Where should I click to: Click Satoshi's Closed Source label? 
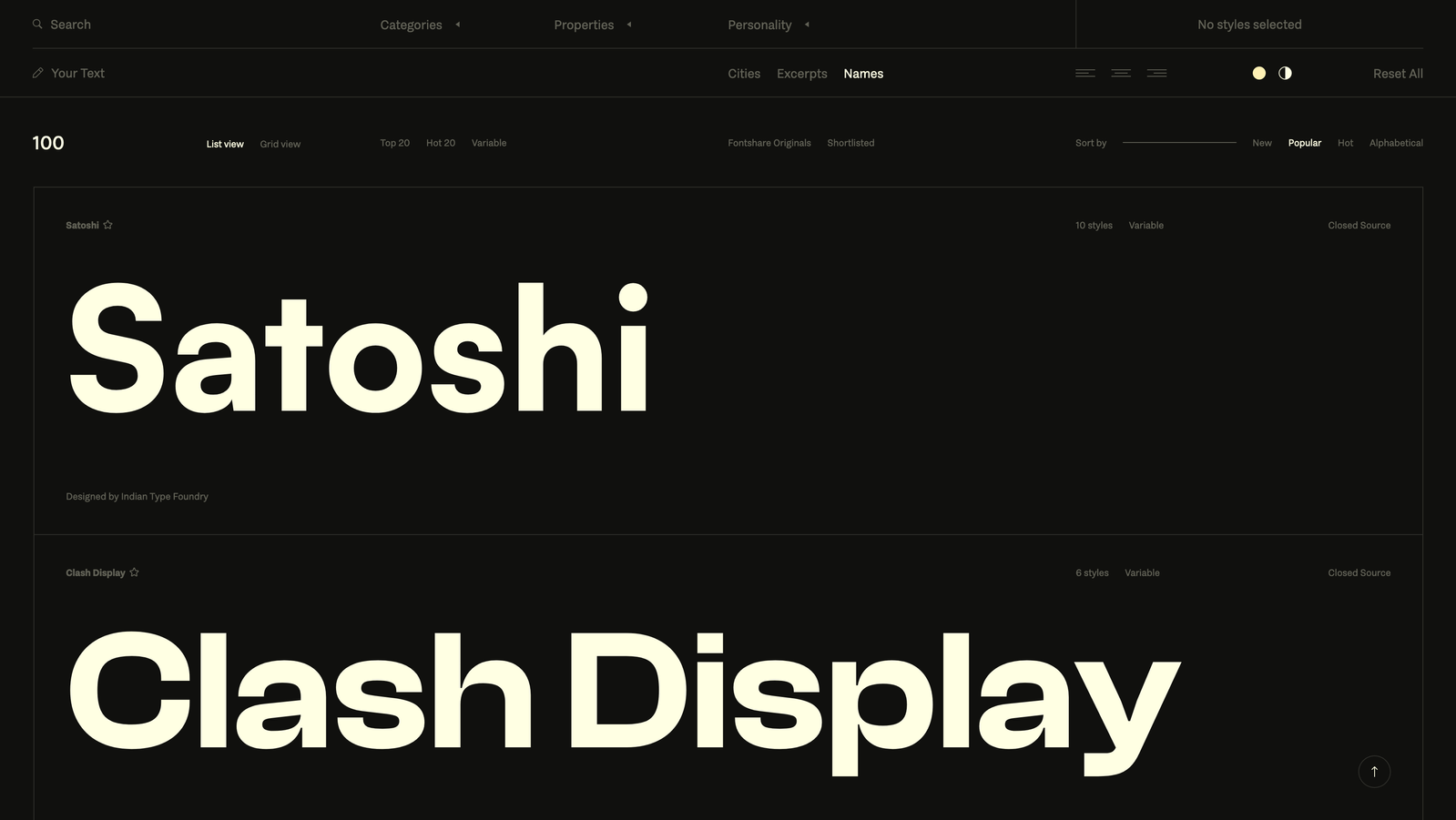1359,225
